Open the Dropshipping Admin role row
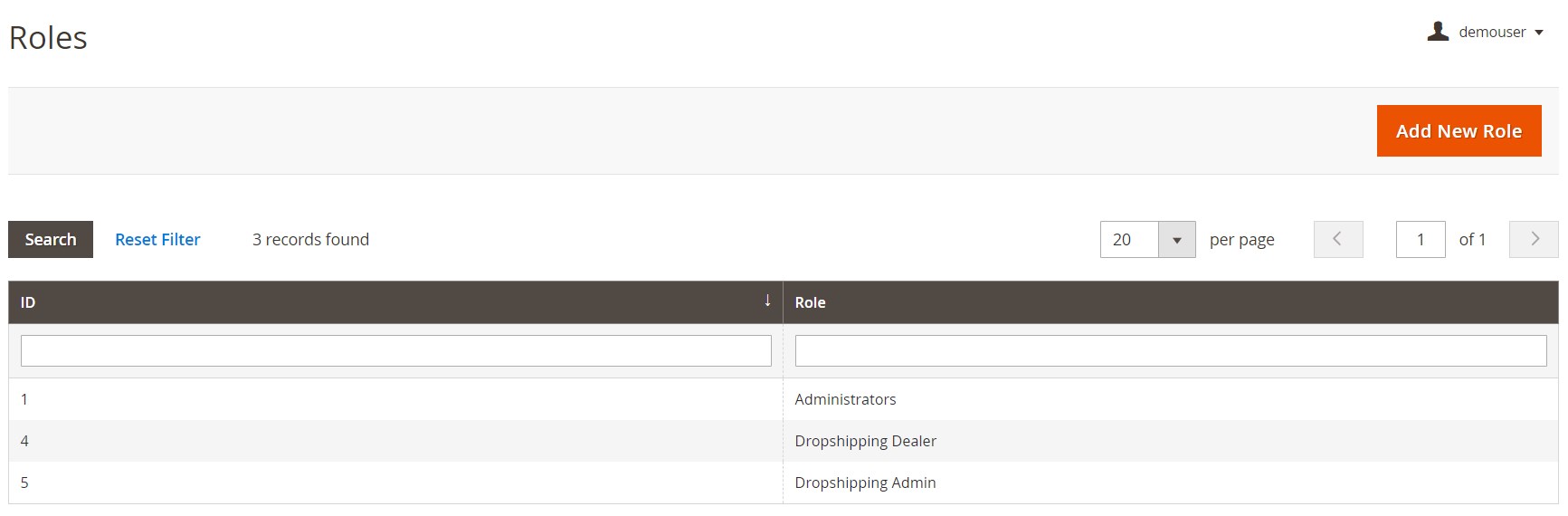The width and height of the screenshot is (1568, 516). point(865,483)
